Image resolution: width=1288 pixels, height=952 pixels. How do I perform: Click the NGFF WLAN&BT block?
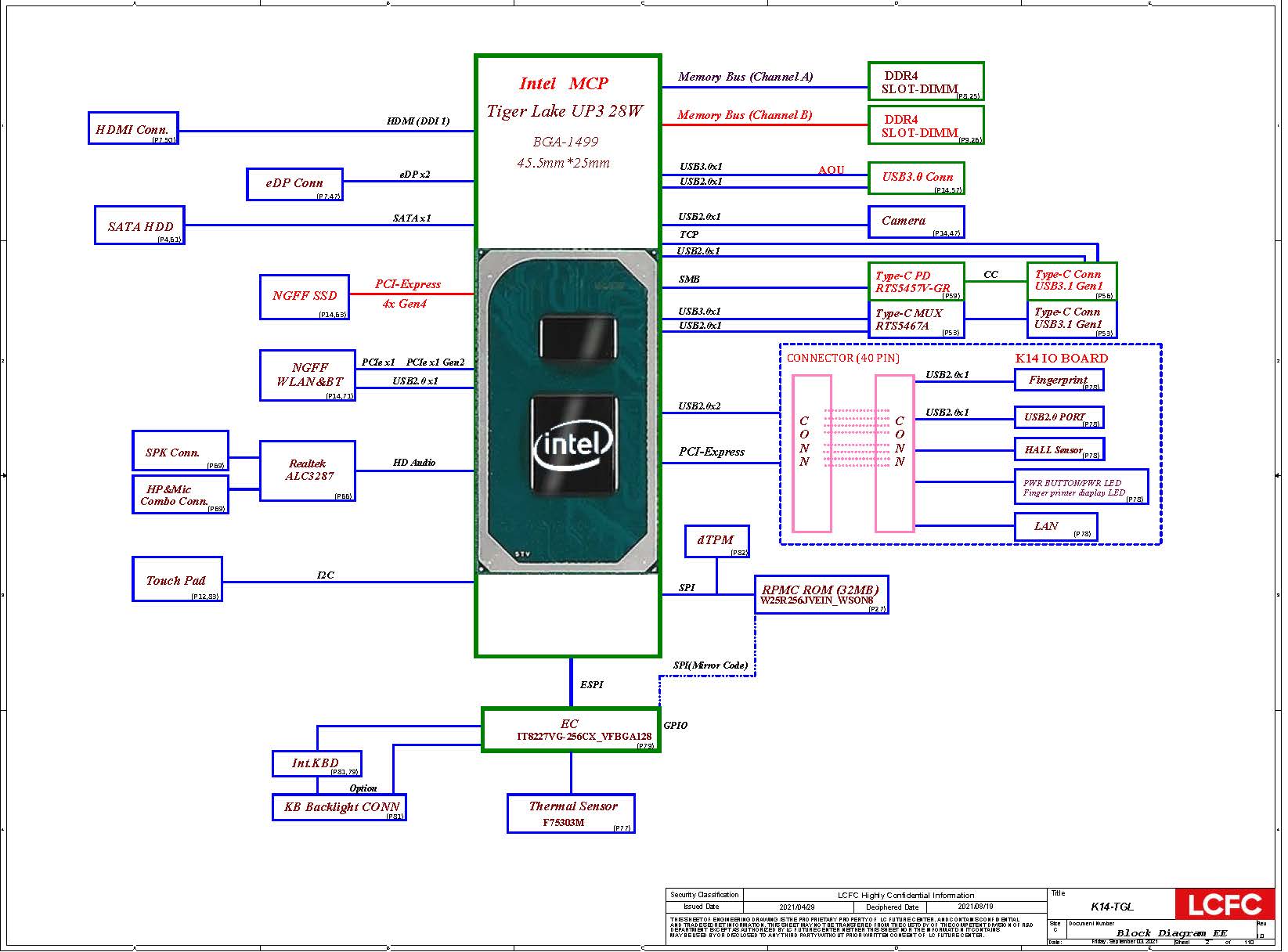pyautogui.click(x=308, y=376)
